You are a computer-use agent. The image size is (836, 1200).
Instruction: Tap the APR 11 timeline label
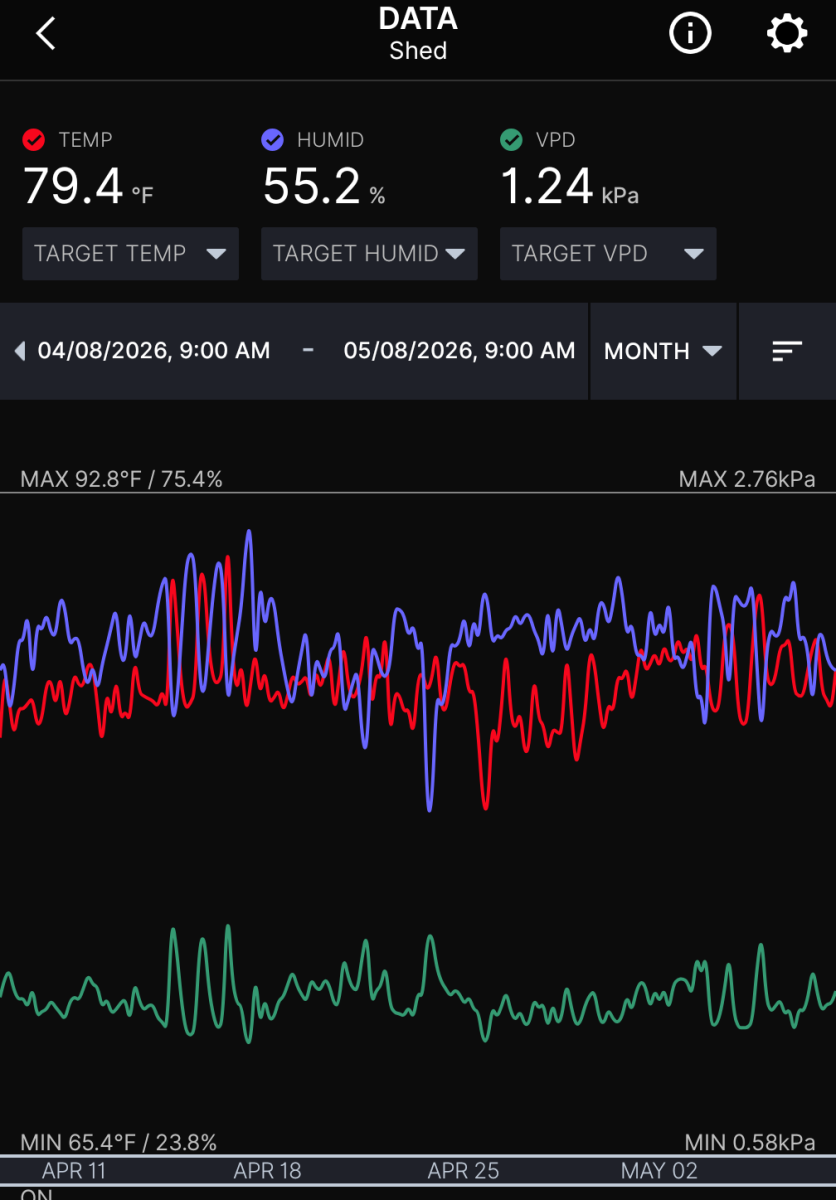click(x=74, y=1171)
